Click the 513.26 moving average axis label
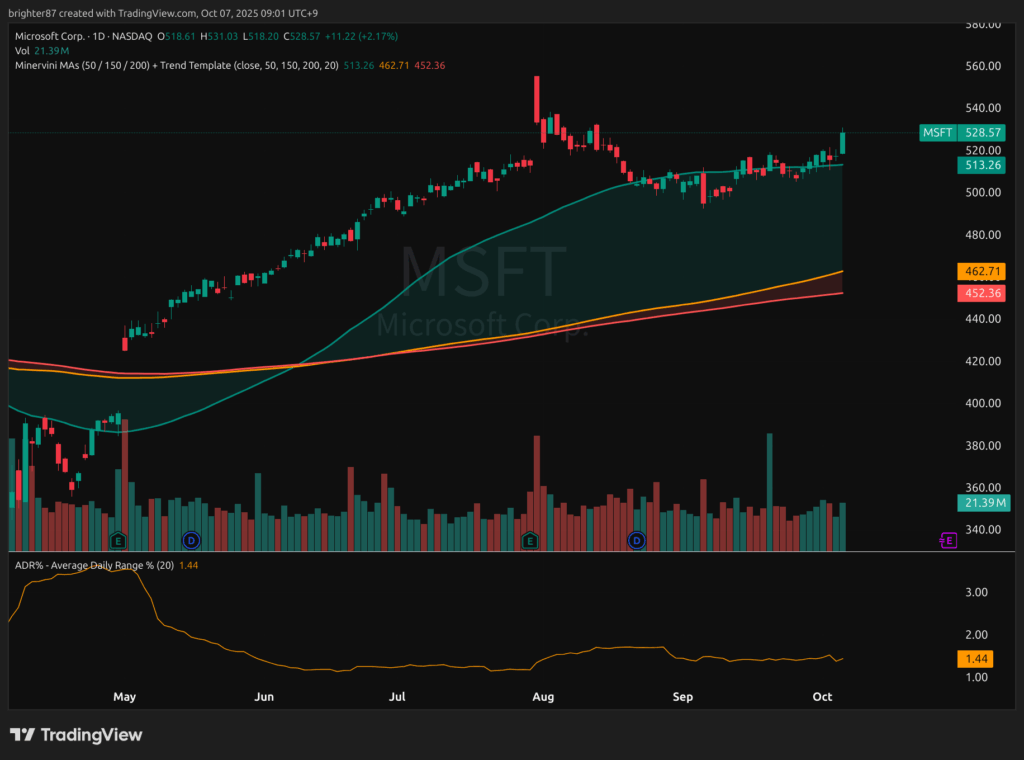1024x760 pixels. coord(984,164)
